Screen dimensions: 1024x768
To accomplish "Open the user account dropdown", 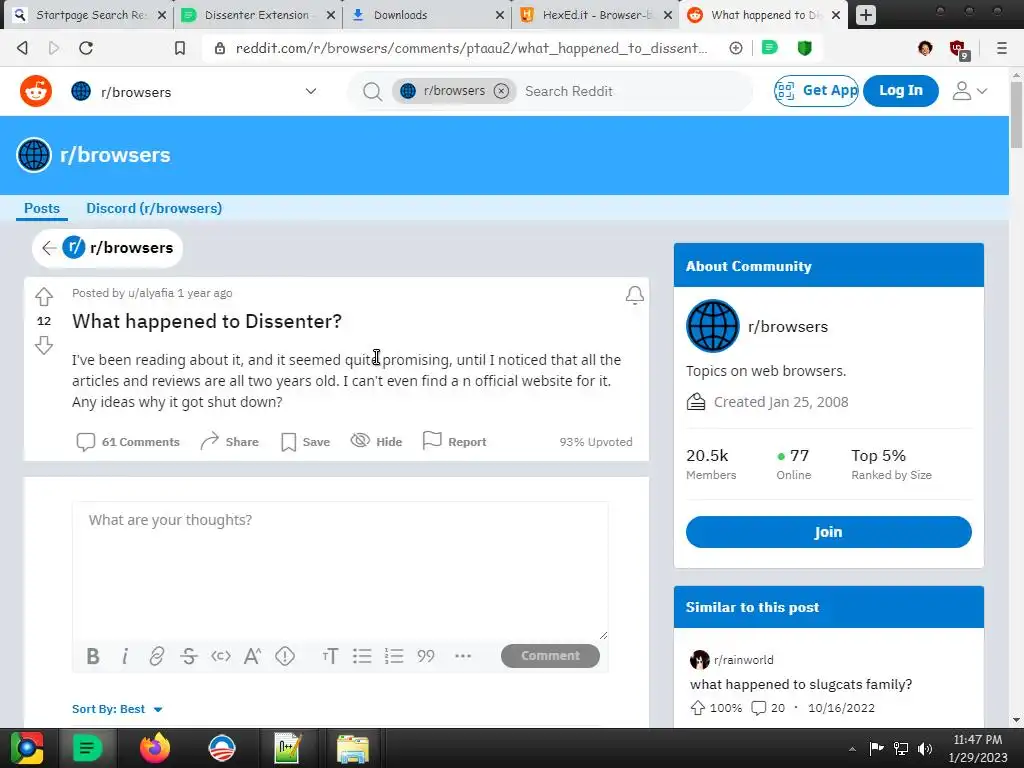I will click(x=969, y=91).
